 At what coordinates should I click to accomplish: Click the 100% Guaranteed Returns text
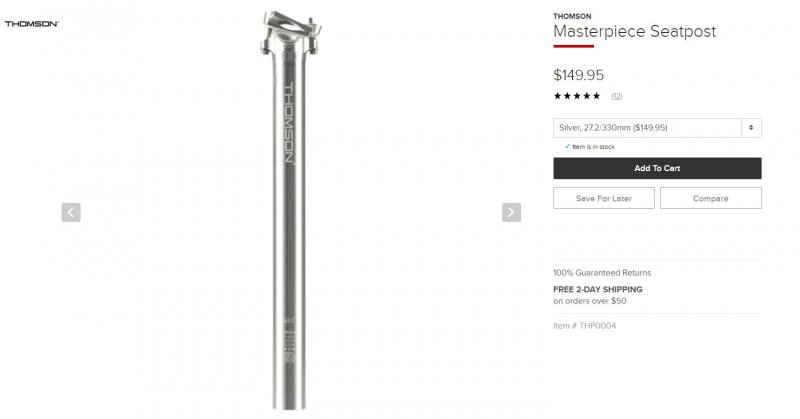coord(602,273)
